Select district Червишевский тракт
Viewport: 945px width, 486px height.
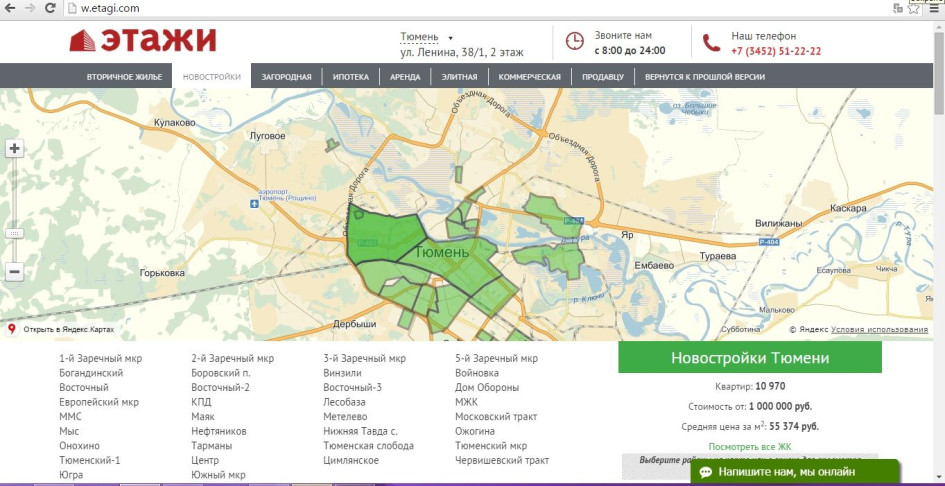coord(502,460)
